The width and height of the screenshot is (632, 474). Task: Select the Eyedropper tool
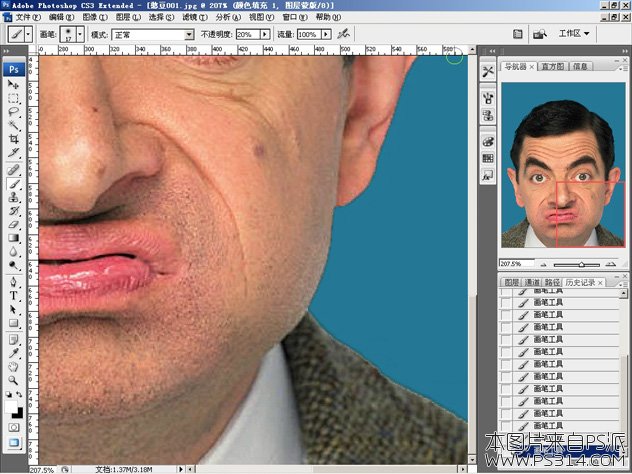14,353
